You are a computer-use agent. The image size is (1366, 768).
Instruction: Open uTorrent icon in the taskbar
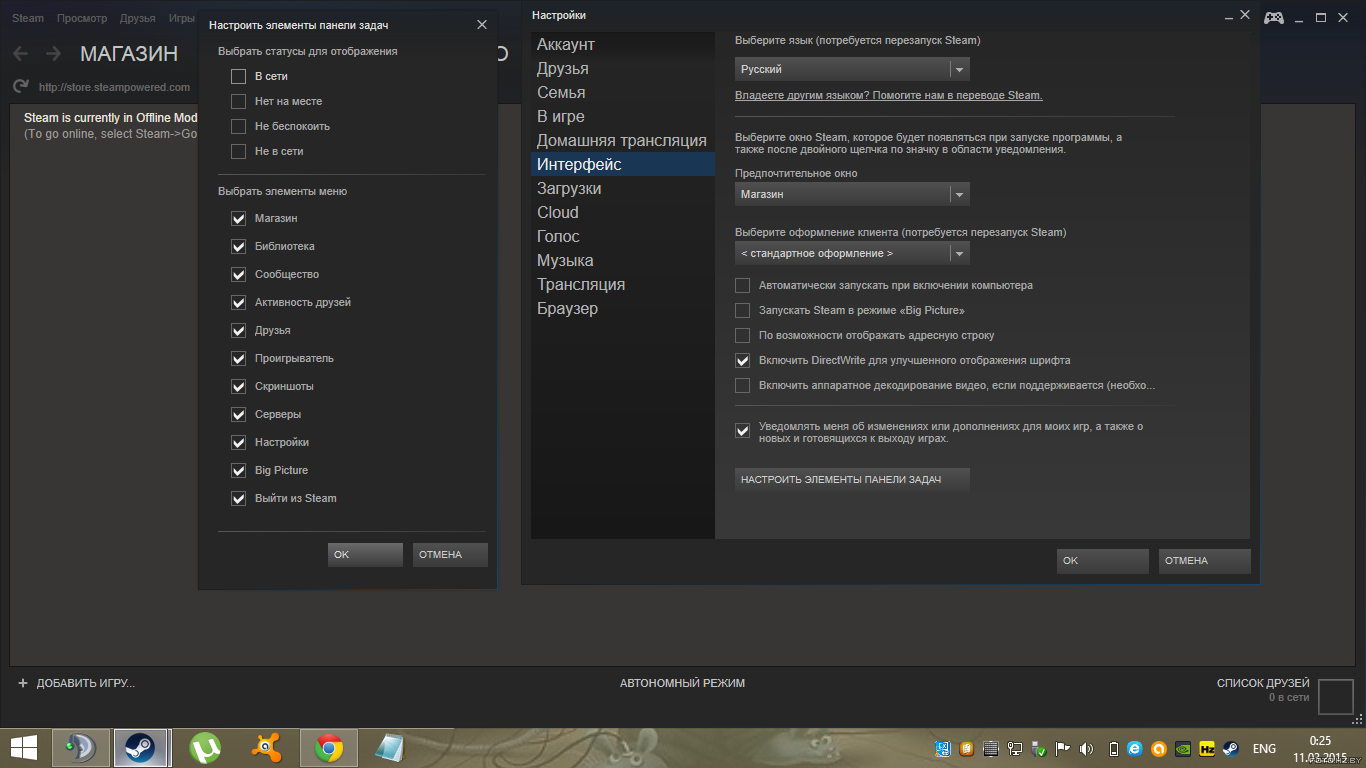point(206,748)
